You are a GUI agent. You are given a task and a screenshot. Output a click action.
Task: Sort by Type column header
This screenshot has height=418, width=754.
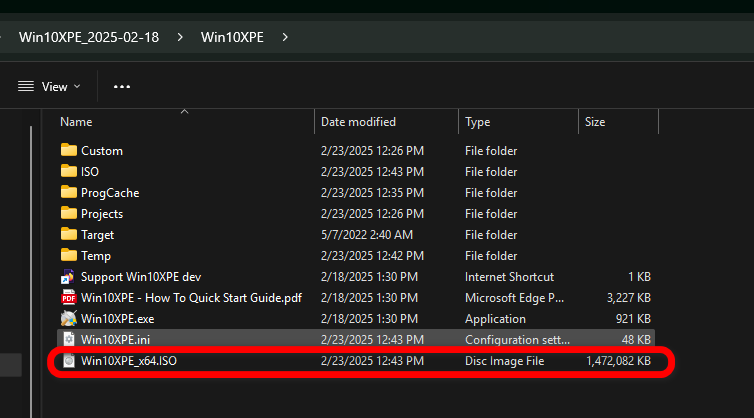[478, 122]
